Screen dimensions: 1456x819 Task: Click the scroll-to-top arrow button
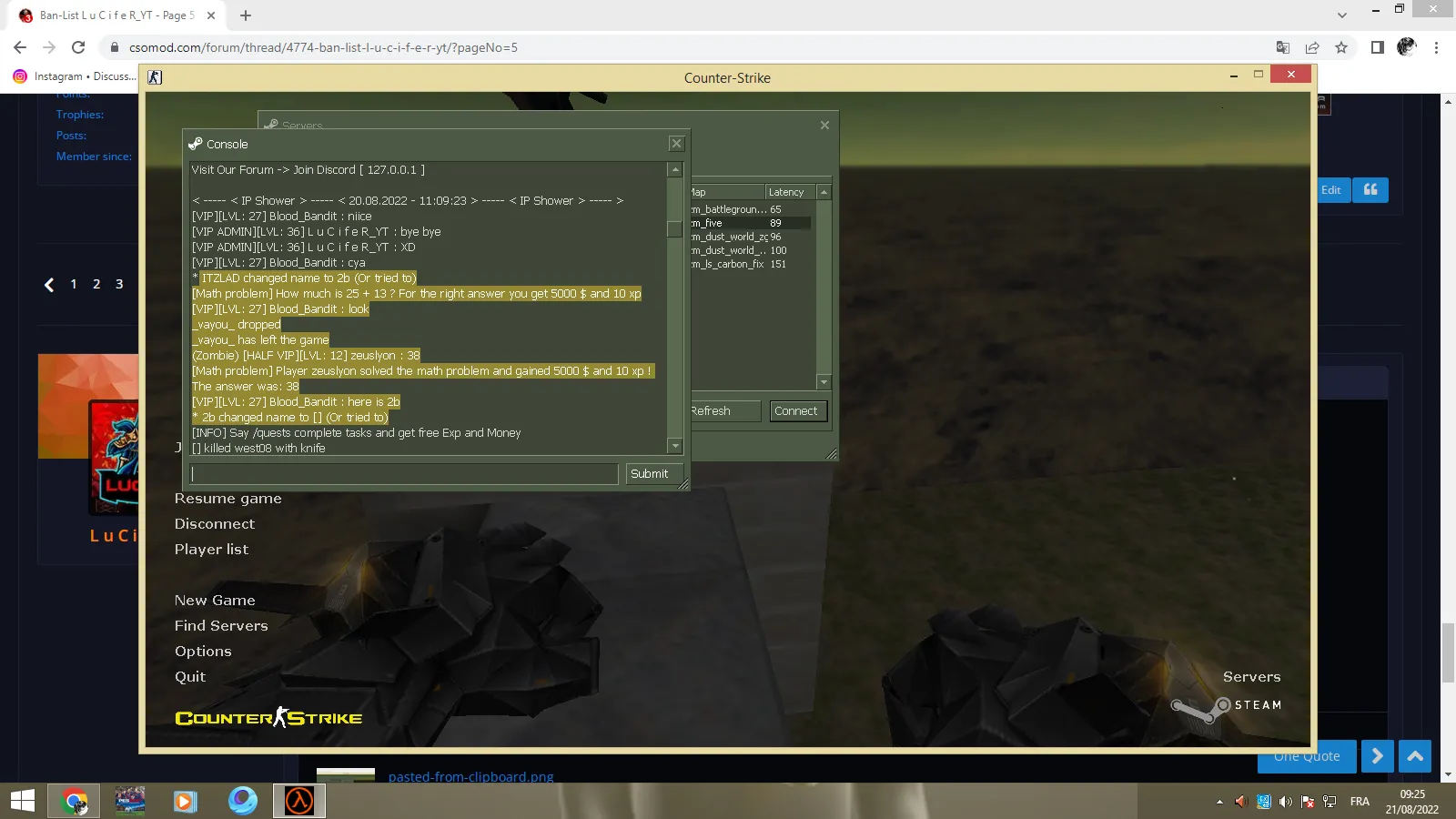(1415, 755)
